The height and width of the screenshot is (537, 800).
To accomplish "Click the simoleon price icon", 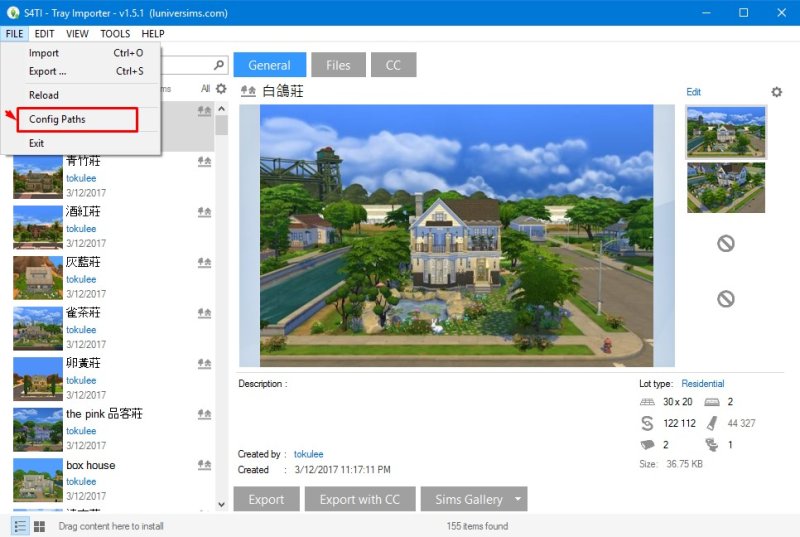I will (x=647, y=423).
